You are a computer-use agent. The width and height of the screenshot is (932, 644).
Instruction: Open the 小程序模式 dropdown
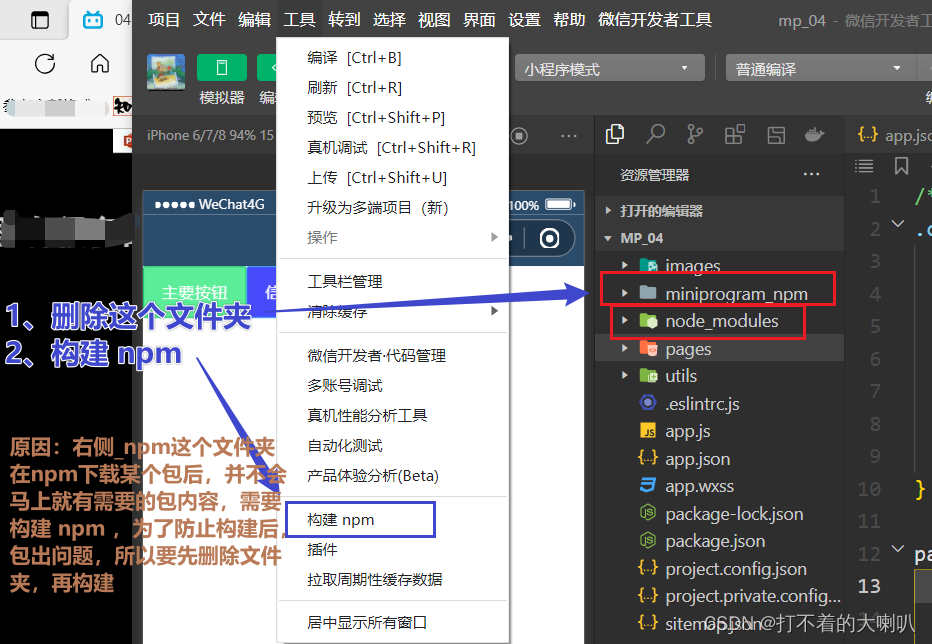tap(609, 68)
